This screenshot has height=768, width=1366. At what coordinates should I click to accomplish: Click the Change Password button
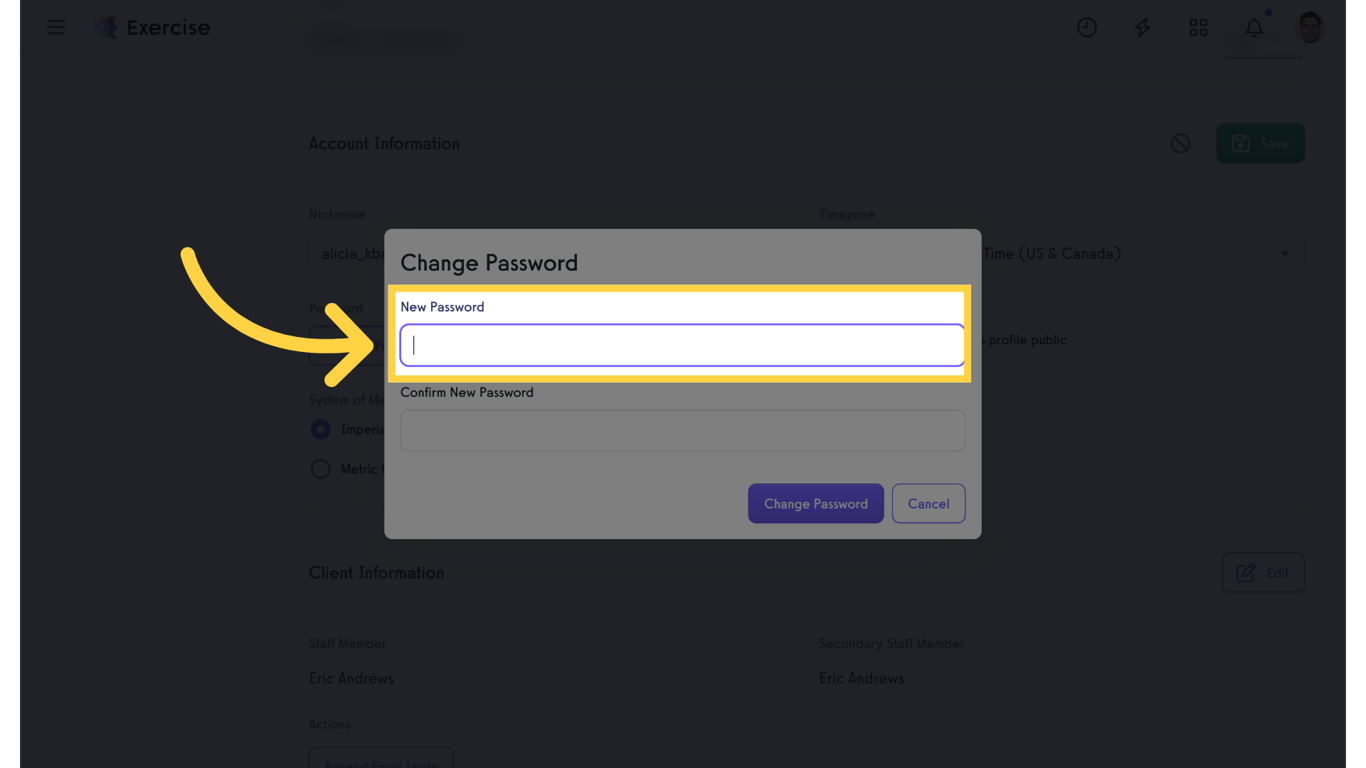pyautogui.click(x=815, y=503)
